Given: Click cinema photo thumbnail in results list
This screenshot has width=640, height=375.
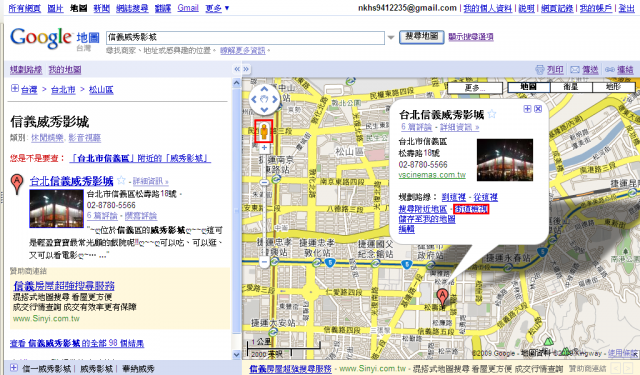Looking at the screenshot, I should 56,209.
